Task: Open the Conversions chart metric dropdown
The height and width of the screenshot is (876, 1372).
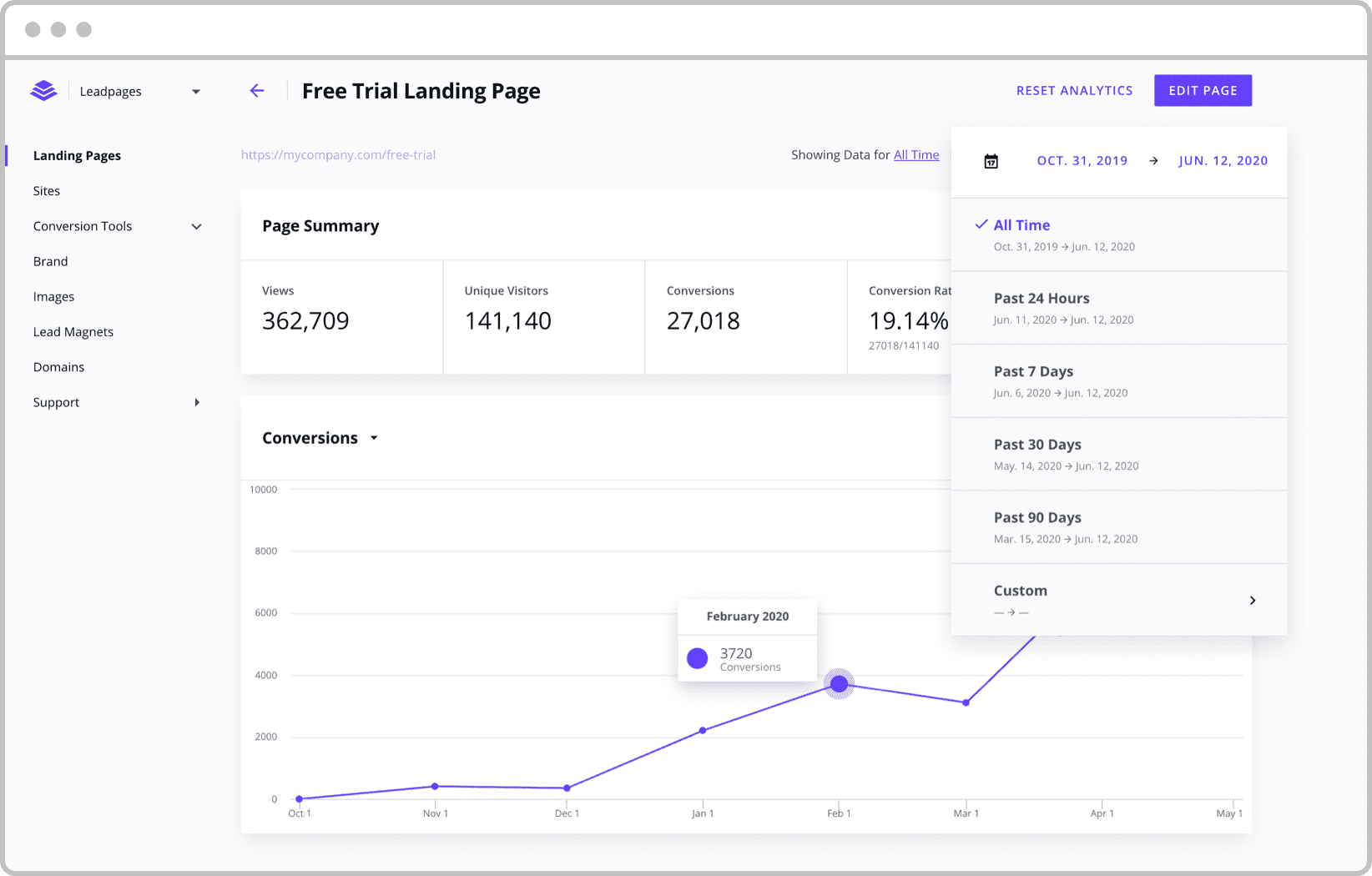Action: pyautogui.click(x=374, y=438)
